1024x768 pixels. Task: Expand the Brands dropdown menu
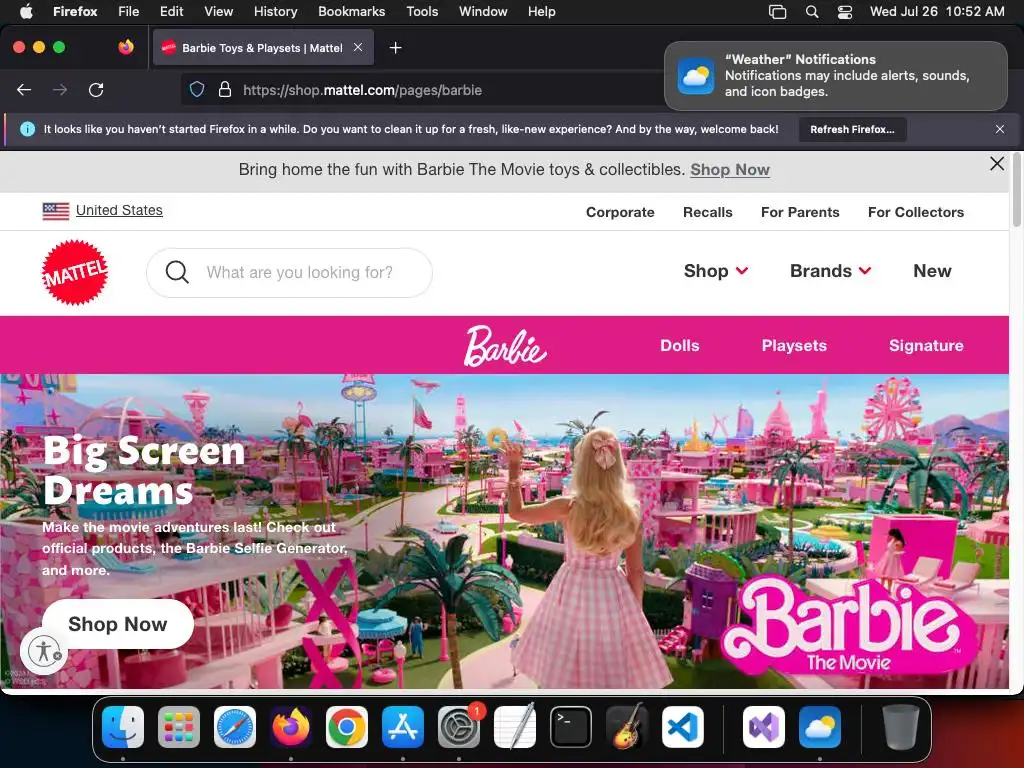[x=831, y=271]
